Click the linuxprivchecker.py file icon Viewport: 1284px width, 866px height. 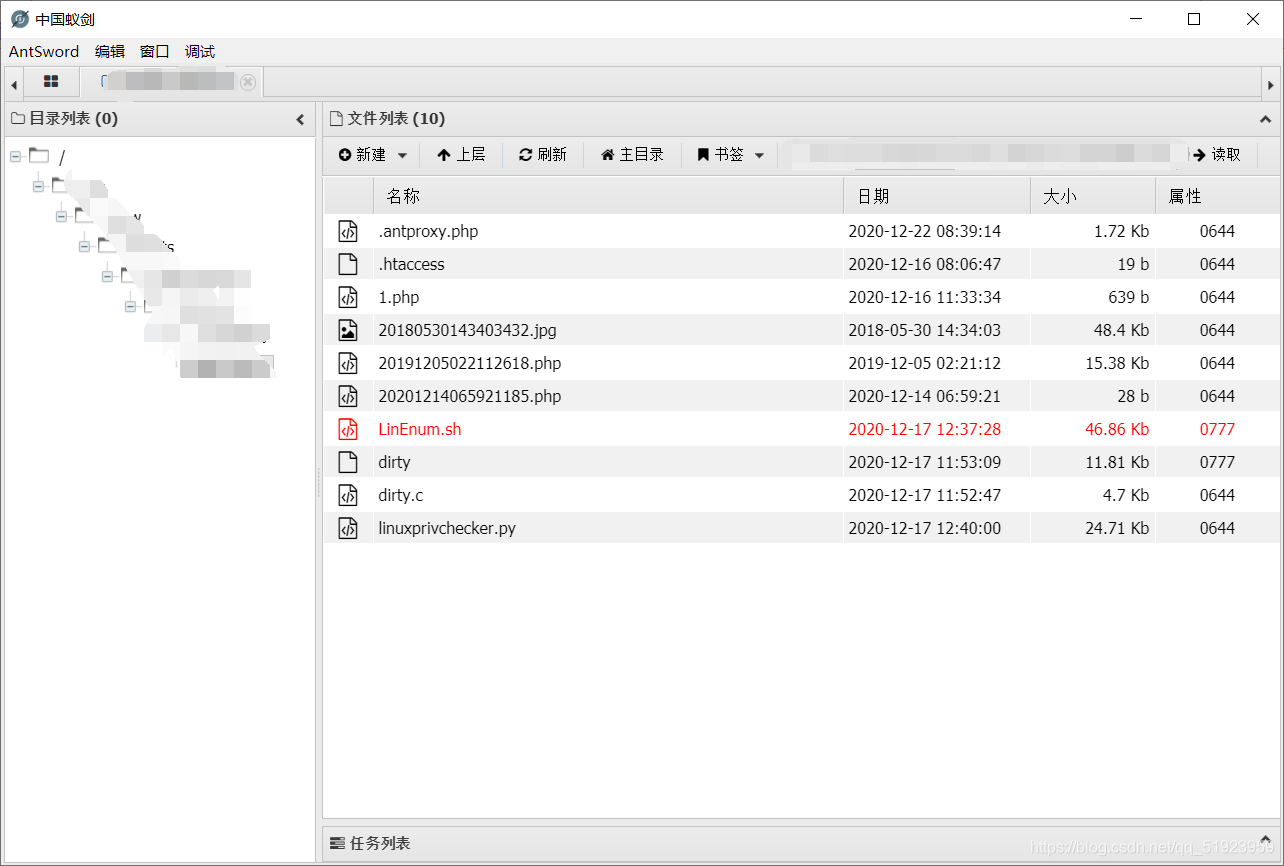tap(347, 528)
